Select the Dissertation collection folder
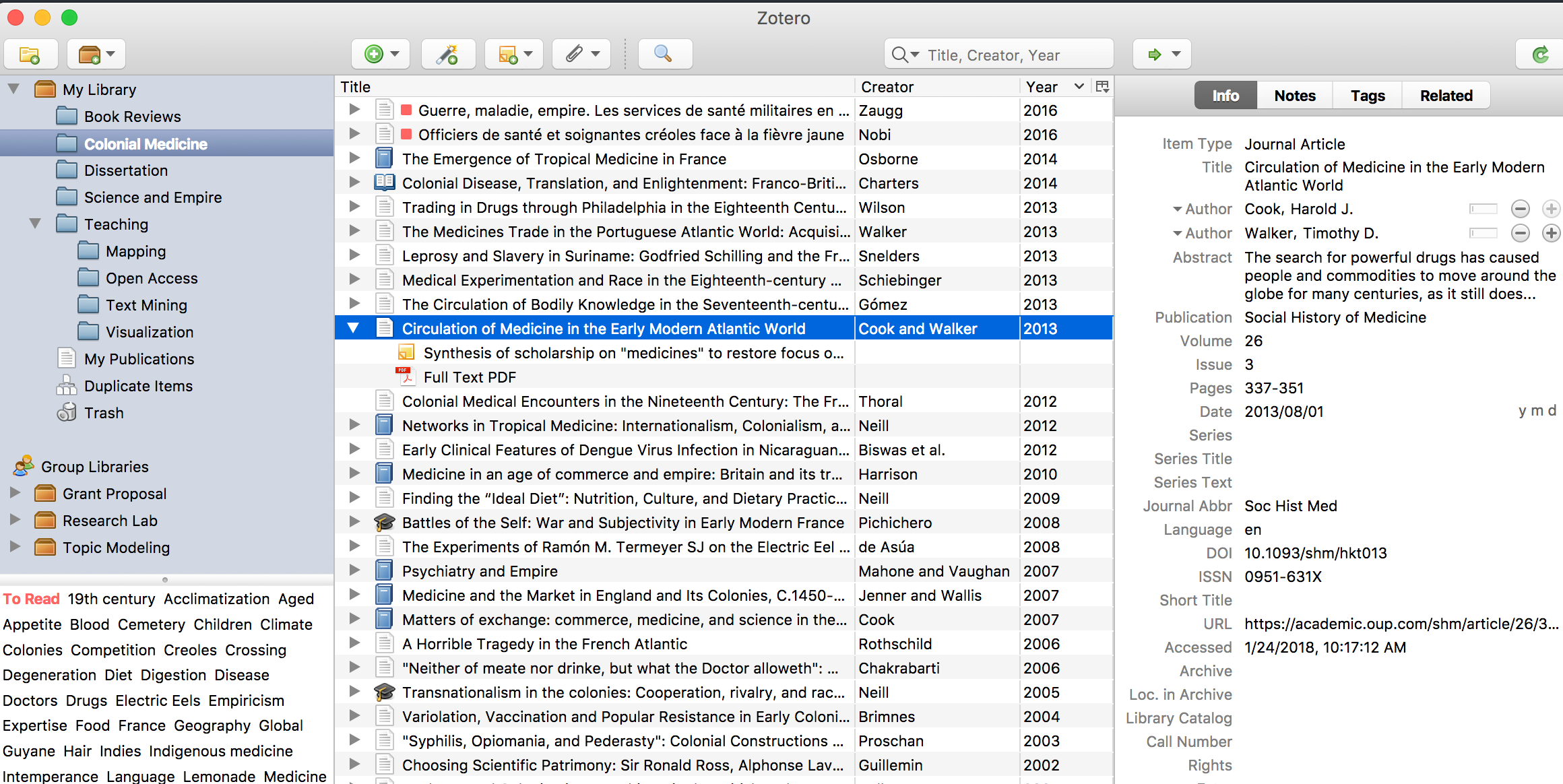Screen dimensions: 1563x784 click(x=125, y=170)
